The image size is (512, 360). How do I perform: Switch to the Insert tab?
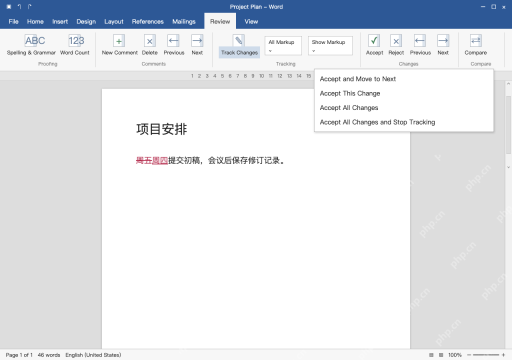tap(60, 22)
